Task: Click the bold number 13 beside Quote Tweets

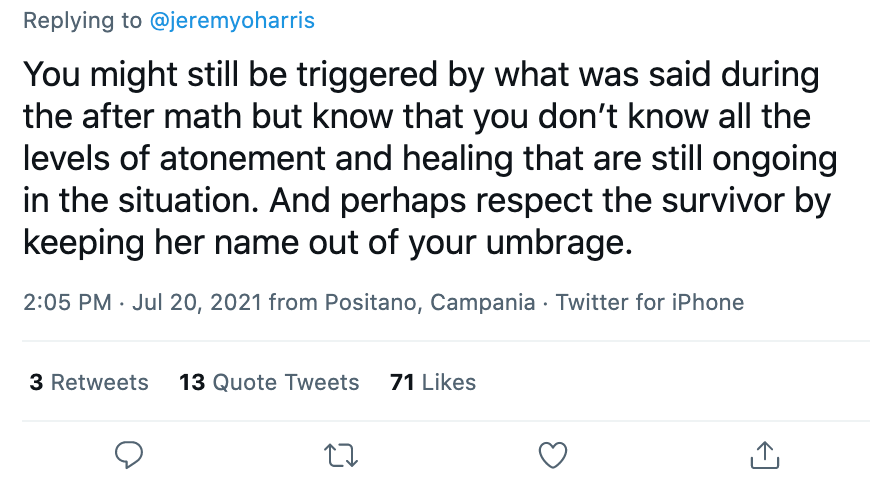Action: 192,382
